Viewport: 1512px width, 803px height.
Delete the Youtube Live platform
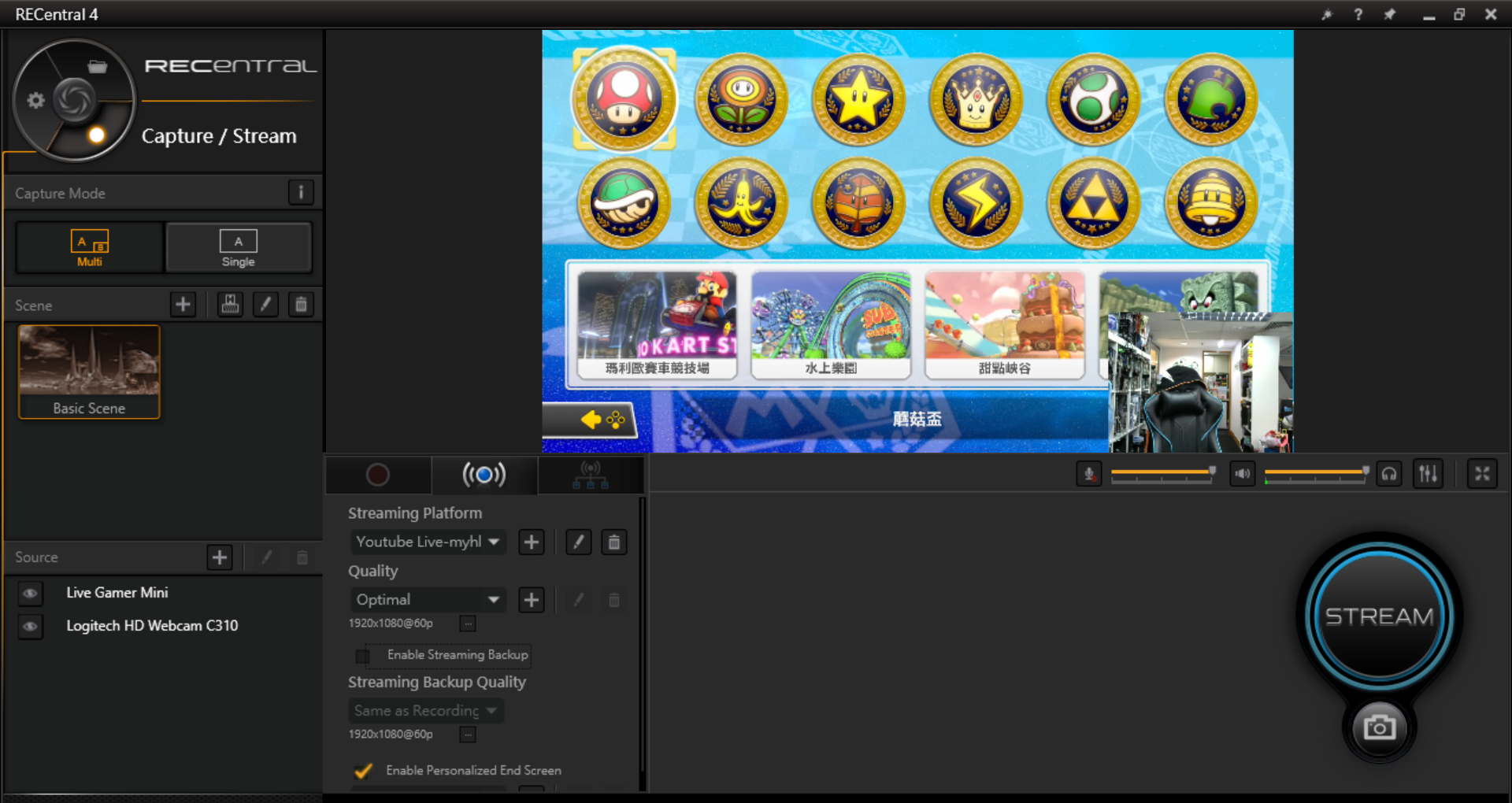tap(614, 542)
